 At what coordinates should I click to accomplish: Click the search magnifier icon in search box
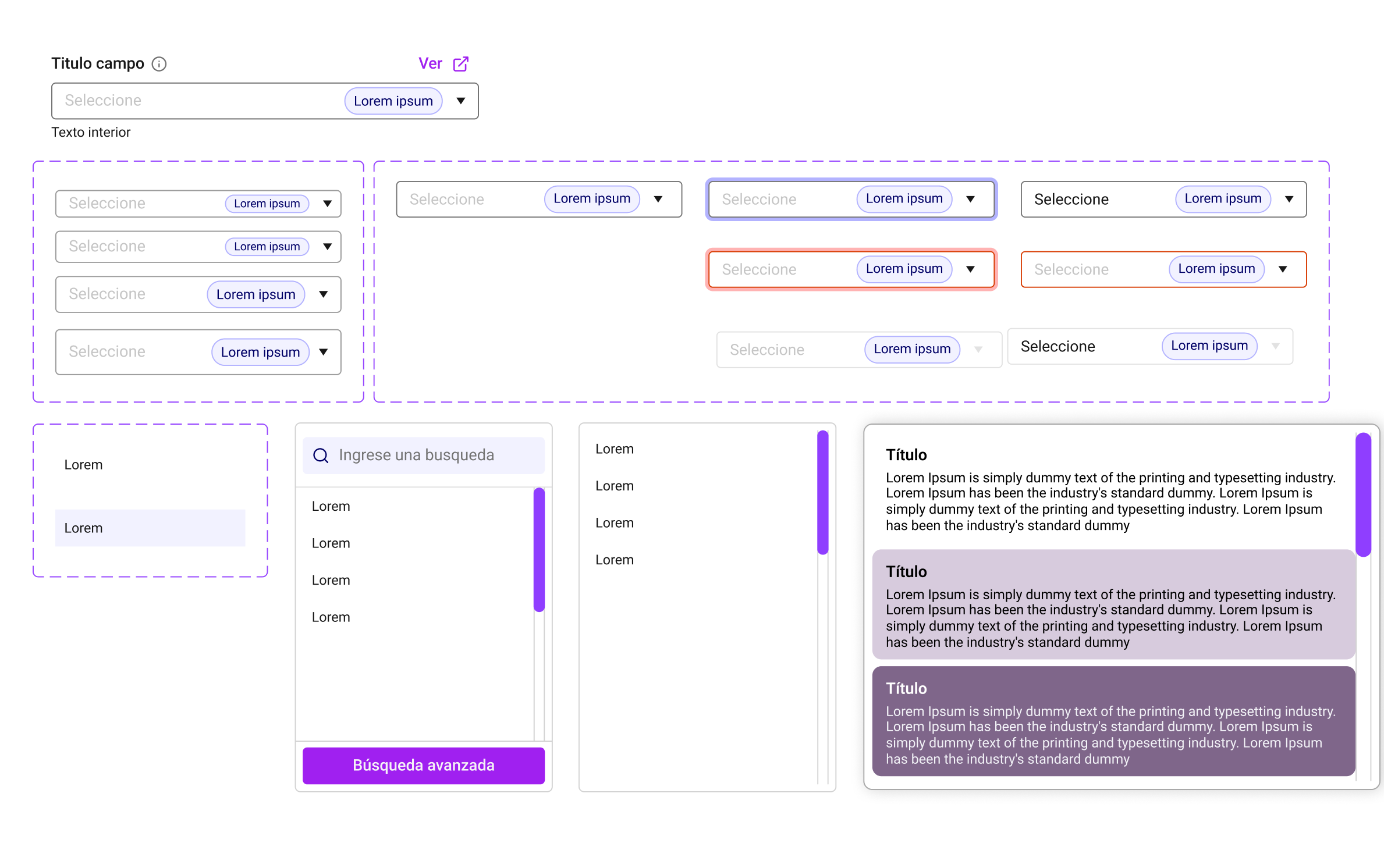tap(321, 456)
